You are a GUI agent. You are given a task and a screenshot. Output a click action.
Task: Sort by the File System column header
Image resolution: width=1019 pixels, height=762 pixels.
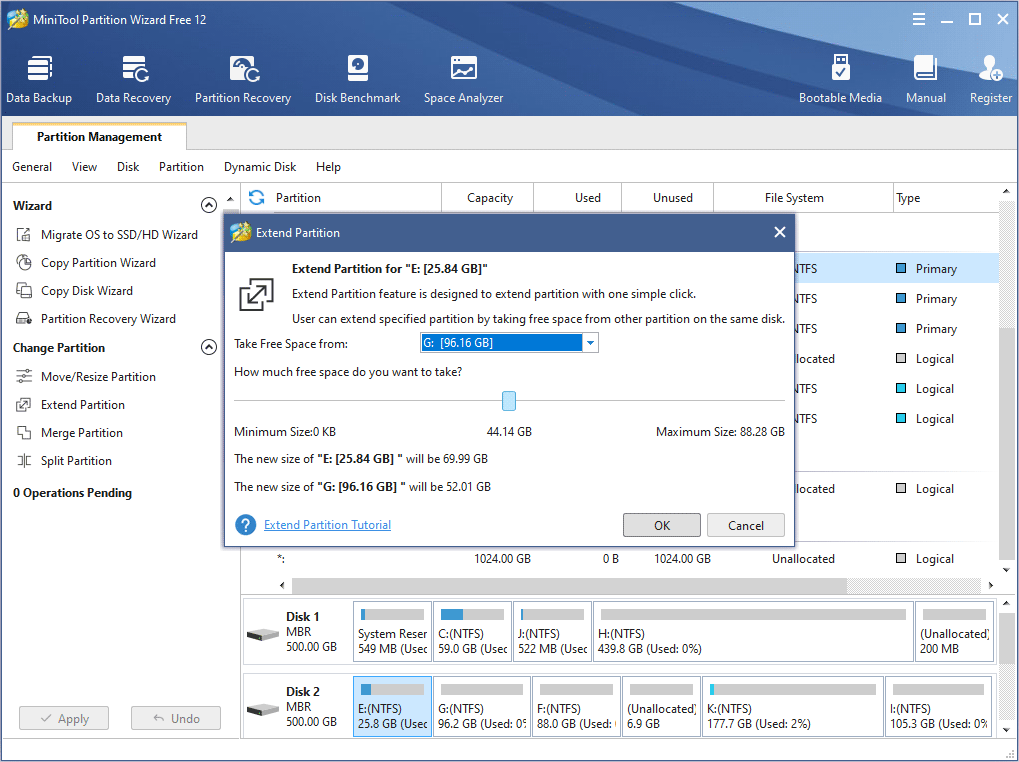coord(804,197)
